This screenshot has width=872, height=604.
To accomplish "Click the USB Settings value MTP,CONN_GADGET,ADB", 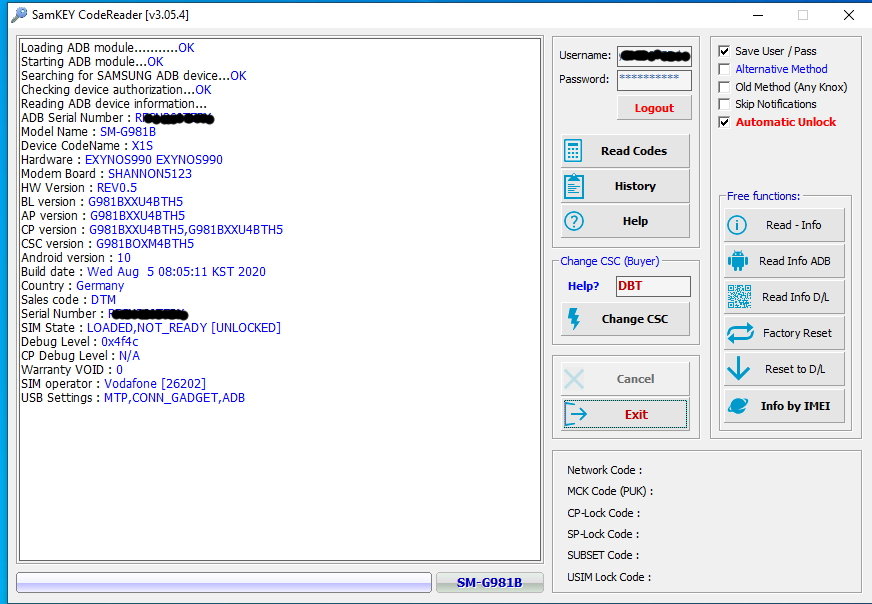I will pos(174,398).
